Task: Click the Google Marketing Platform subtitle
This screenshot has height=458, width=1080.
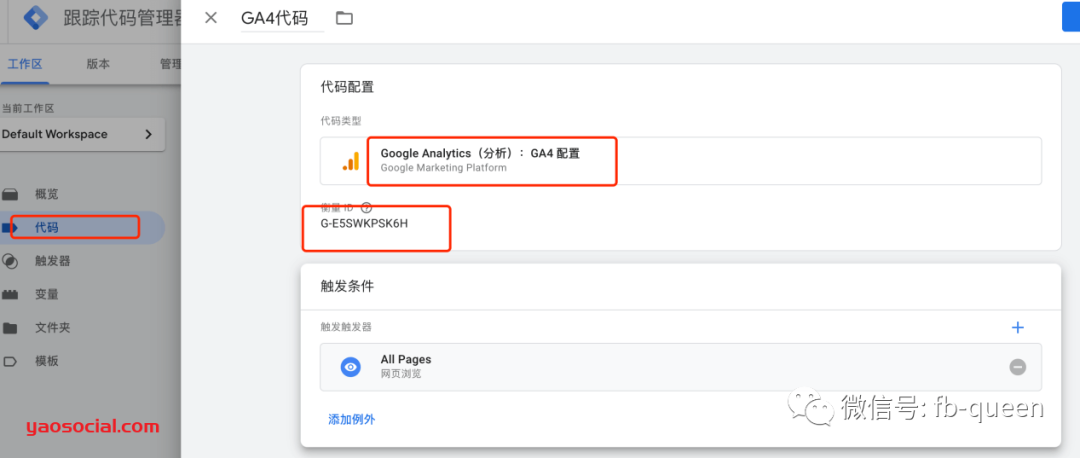Action: tap(443, 167)
